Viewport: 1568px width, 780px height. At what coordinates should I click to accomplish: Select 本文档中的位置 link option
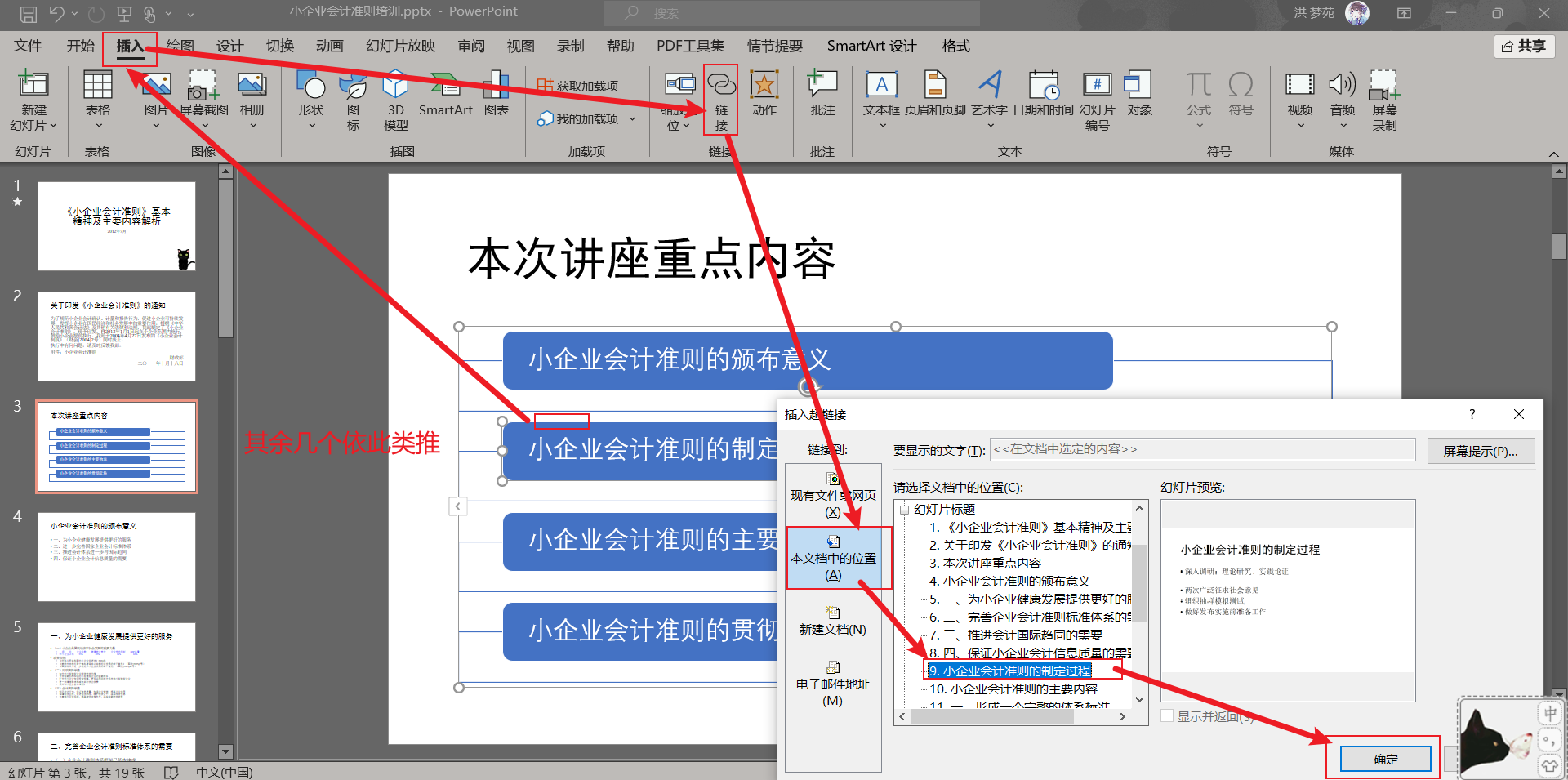pos(833,557)
